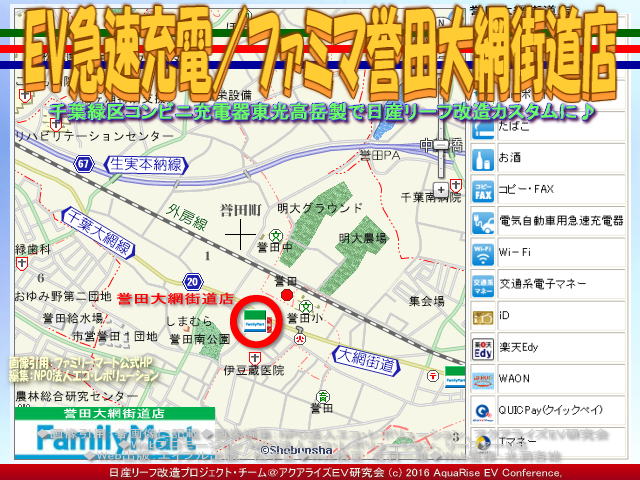
Task: Click the transit e-money service icon
Action: click(483, 286)
